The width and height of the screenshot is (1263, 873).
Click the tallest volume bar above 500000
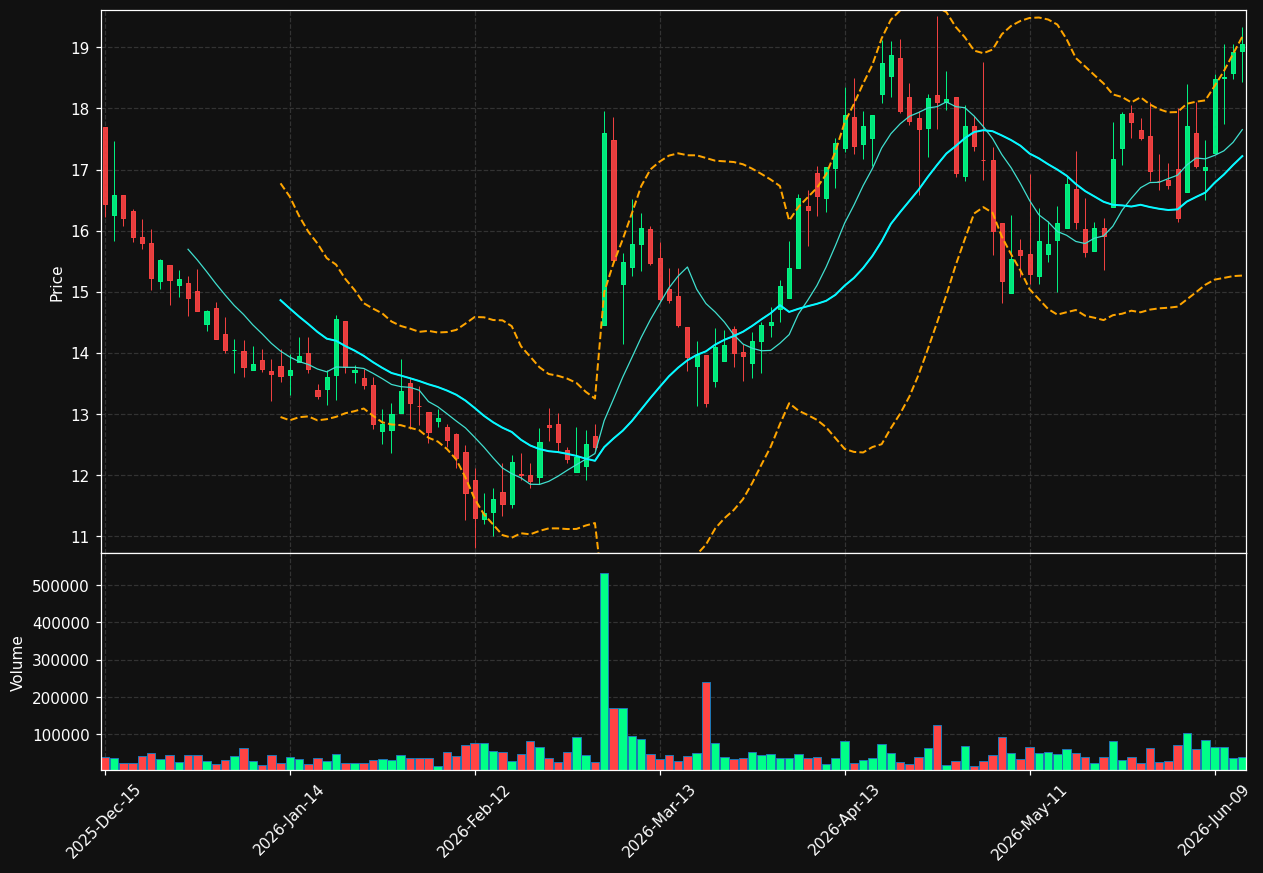tap(604, 671)
